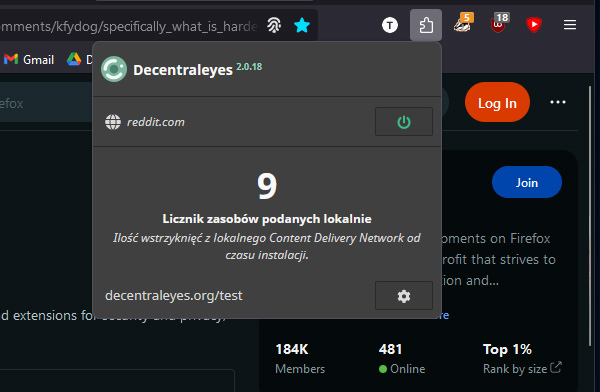This screenshot has width=600, height=392.
Task: Click the Reddit search field
Action: coord(46,103)
